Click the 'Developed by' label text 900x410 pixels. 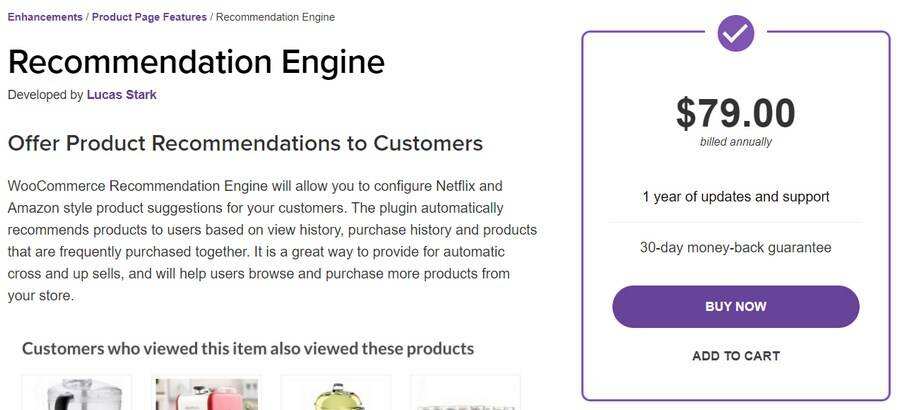(x=45, y=95)
